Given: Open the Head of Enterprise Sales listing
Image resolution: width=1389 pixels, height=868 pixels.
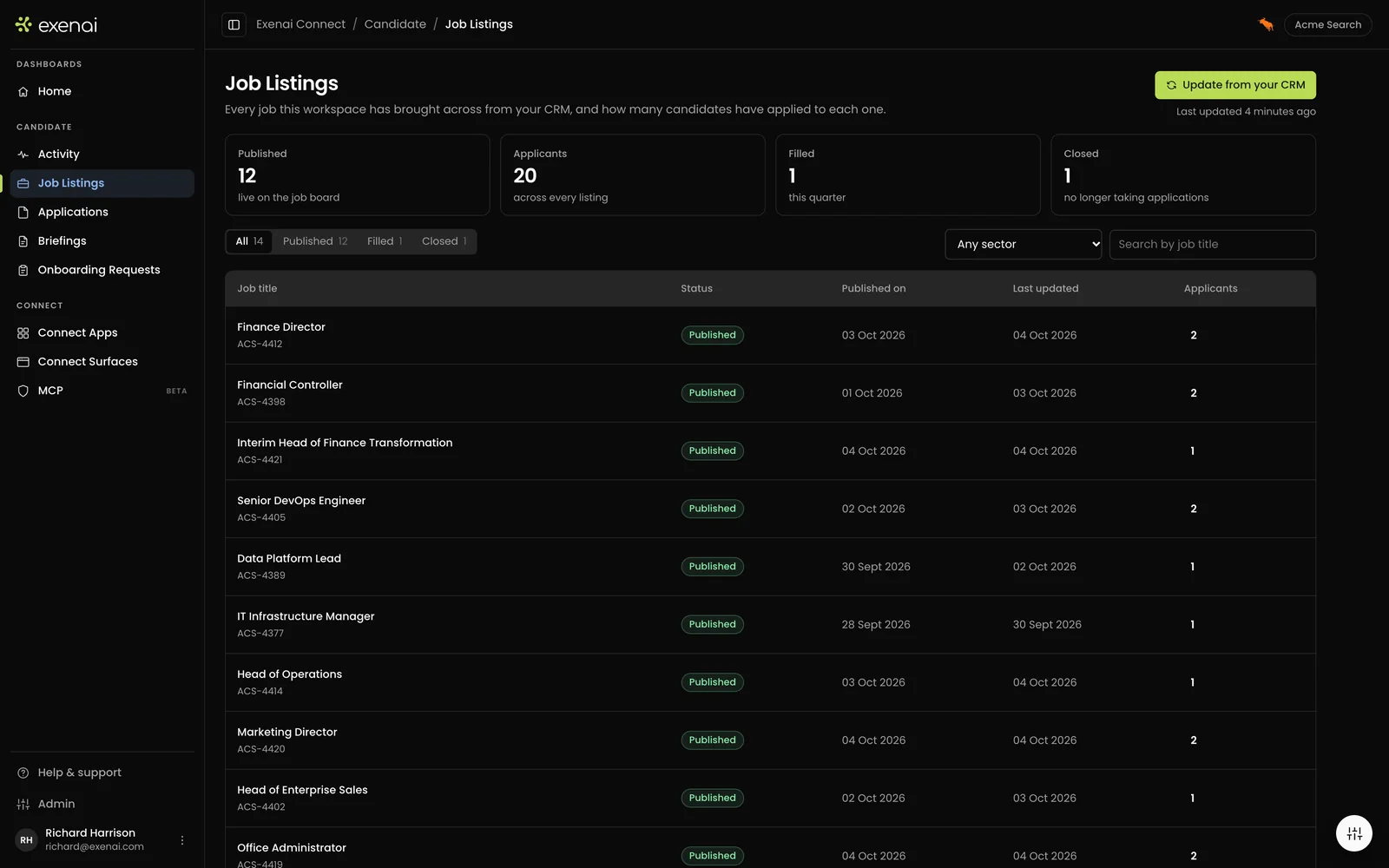Looking at the screenshot, I should click(770, 798).
